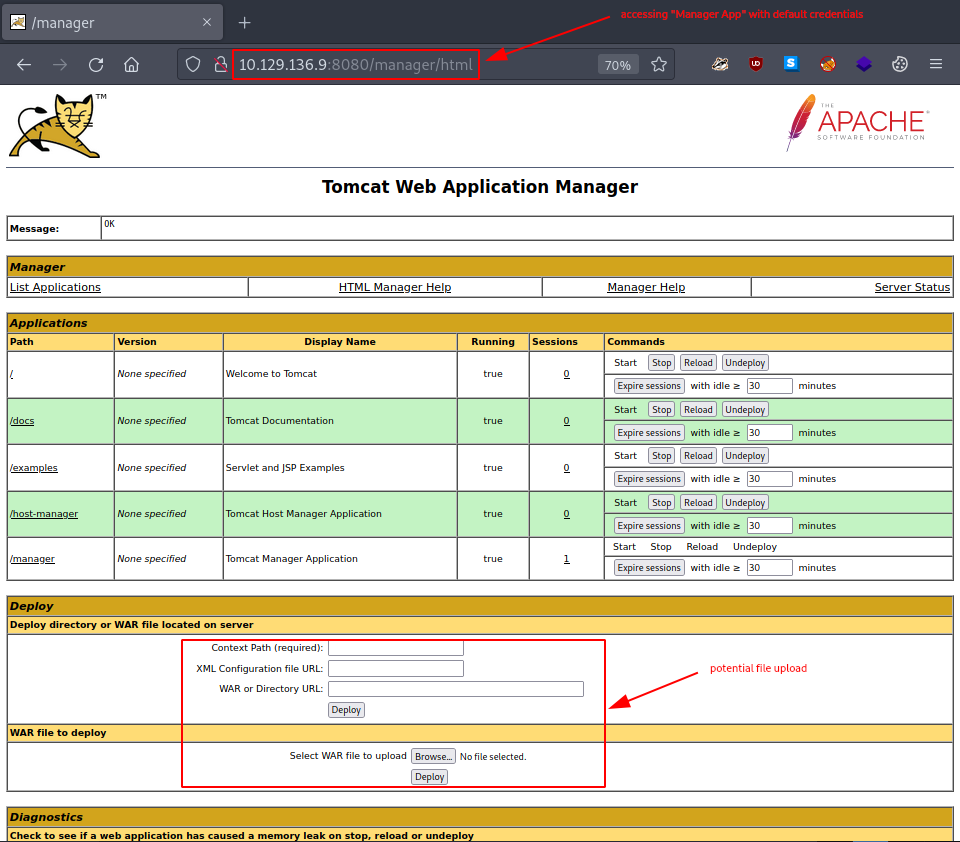
Task: Stop the /examples application
Action: tap(661, 455)
